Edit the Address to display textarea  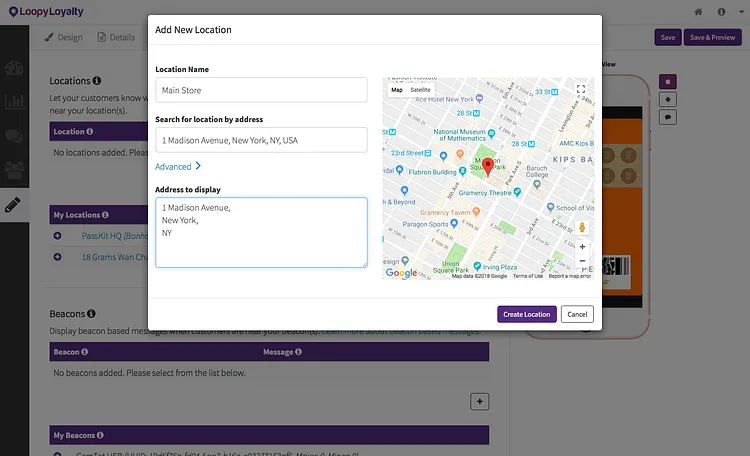261,233
